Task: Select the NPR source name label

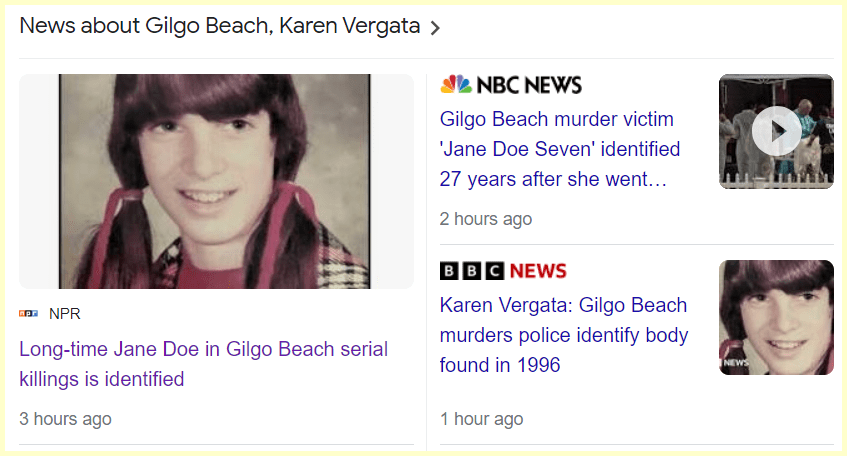Action: (x=65, y=314)
